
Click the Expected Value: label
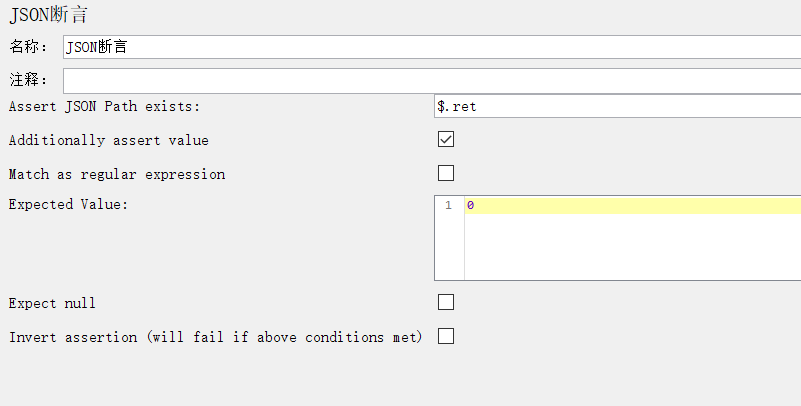(x=69, y=204)
